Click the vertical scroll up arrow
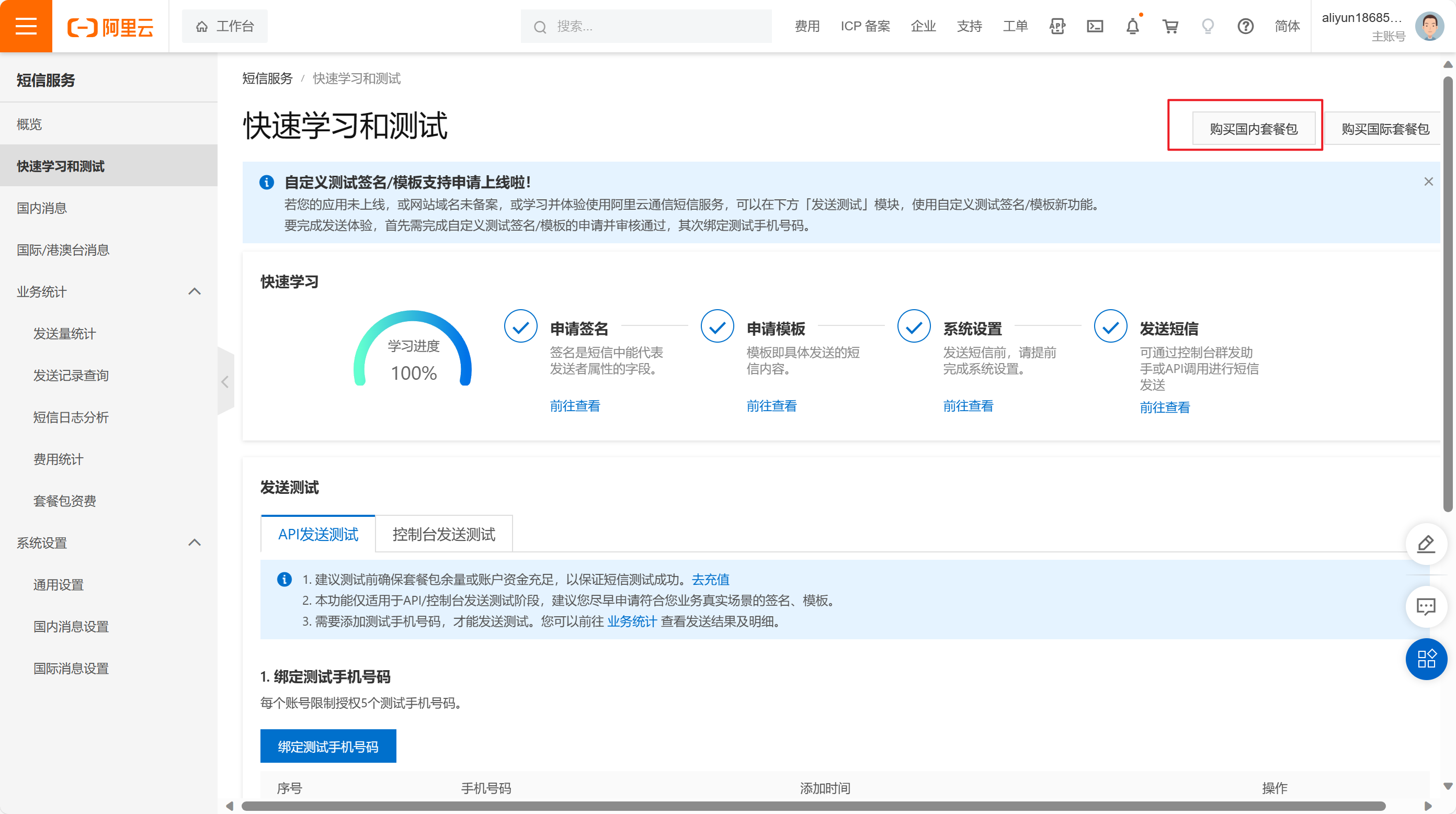Screen dimensions: 1456x814 tap(1448, 64)
